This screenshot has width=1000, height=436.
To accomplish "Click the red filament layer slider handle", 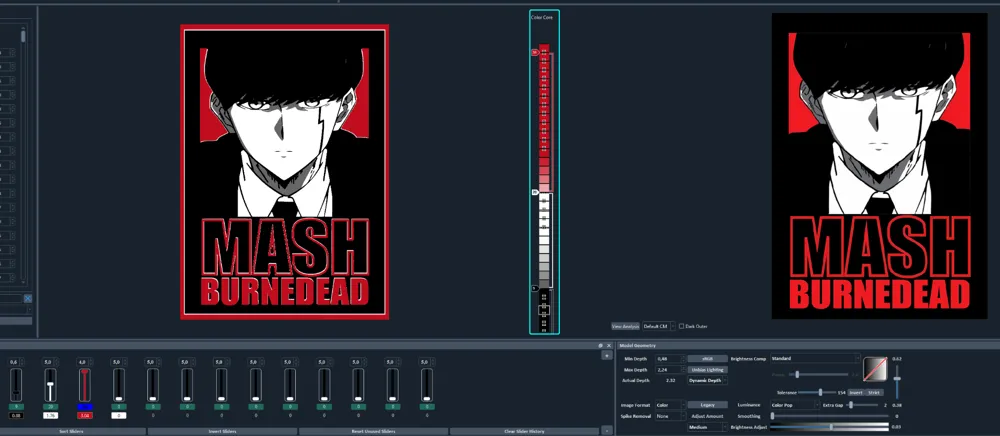I will coord(84,370).
